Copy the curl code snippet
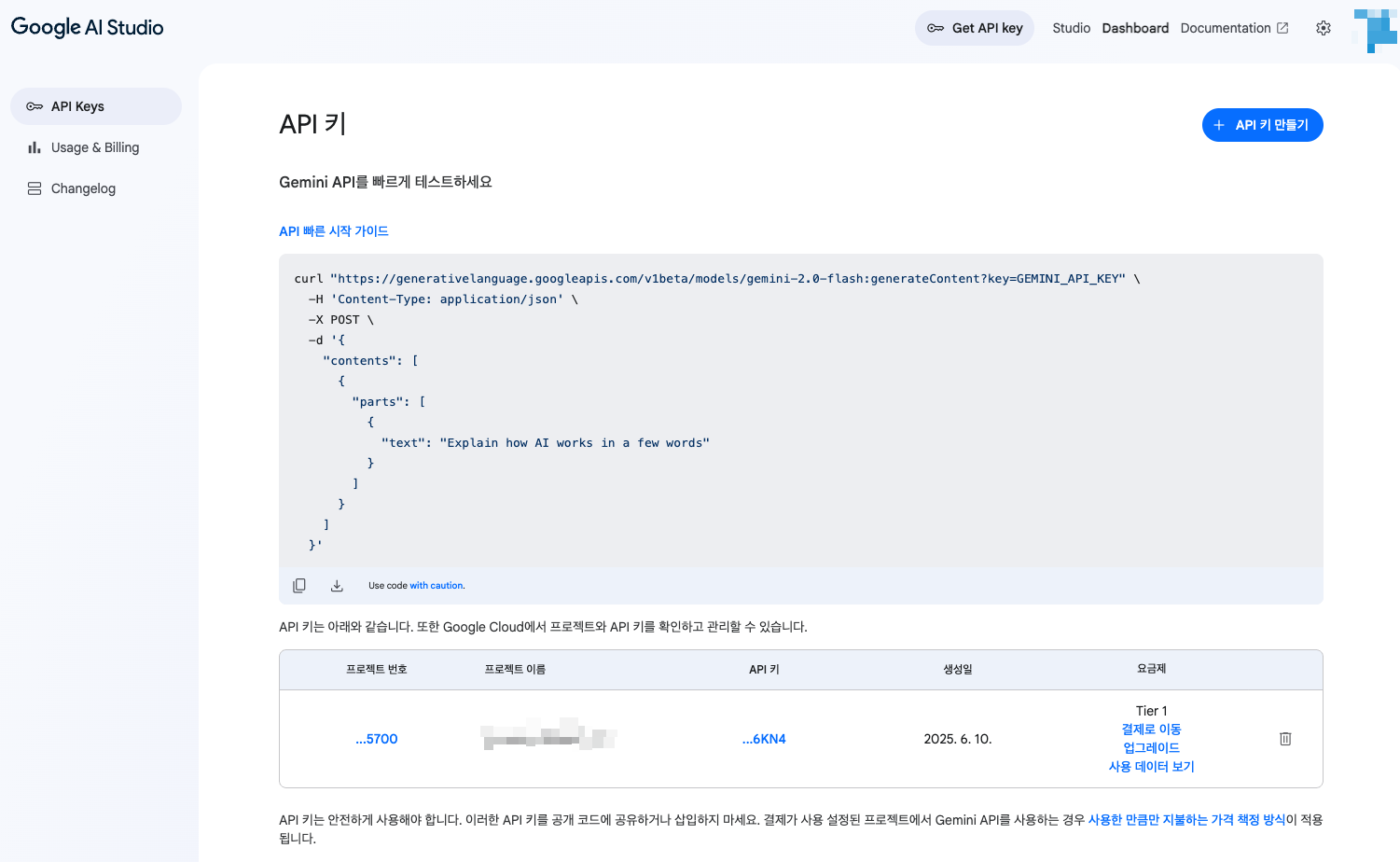1400x862 pixels. (x=299, y=586)
